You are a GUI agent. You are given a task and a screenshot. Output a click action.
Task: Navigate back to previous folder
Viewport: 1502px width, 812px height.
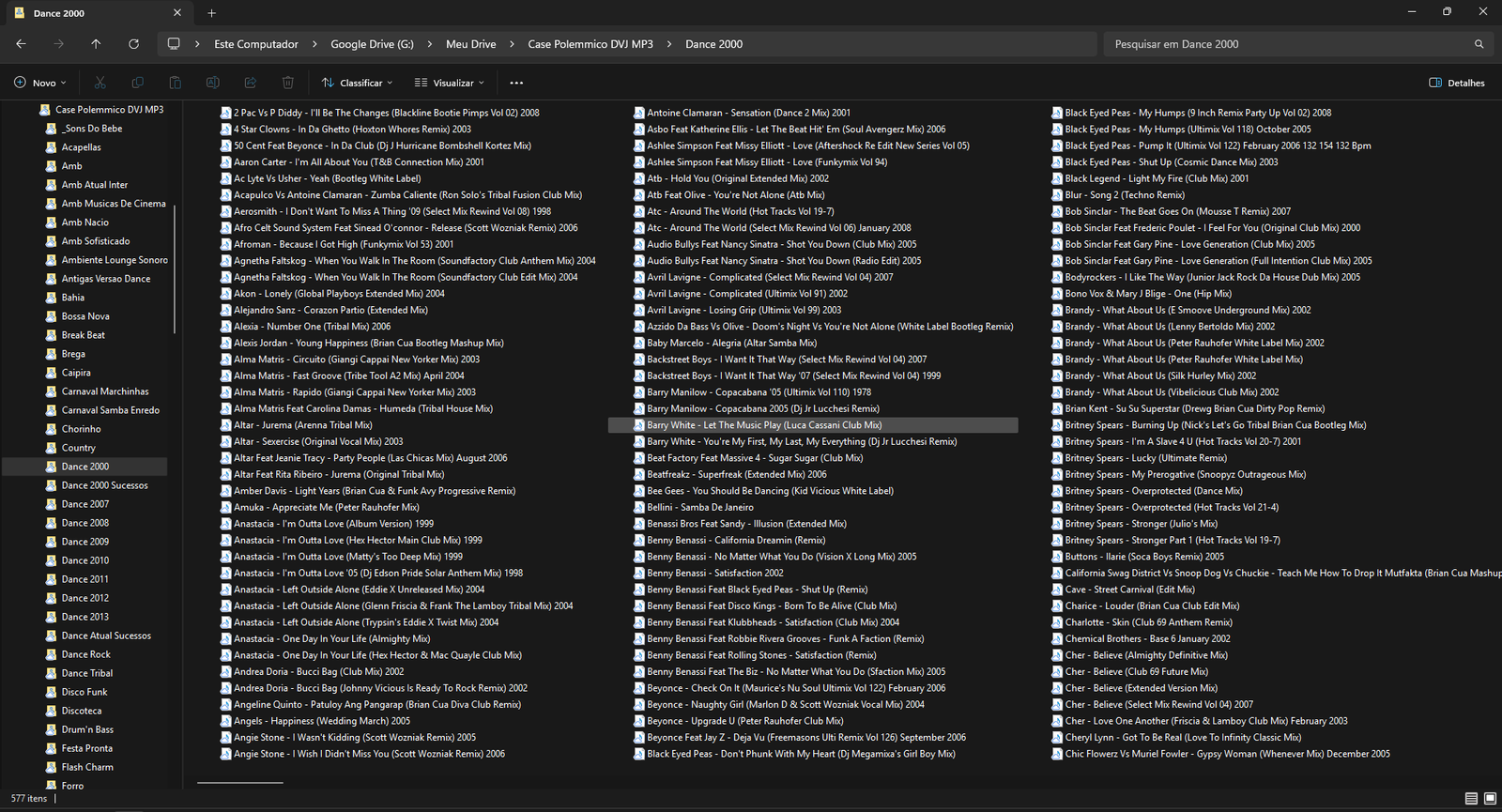(21, 44)
